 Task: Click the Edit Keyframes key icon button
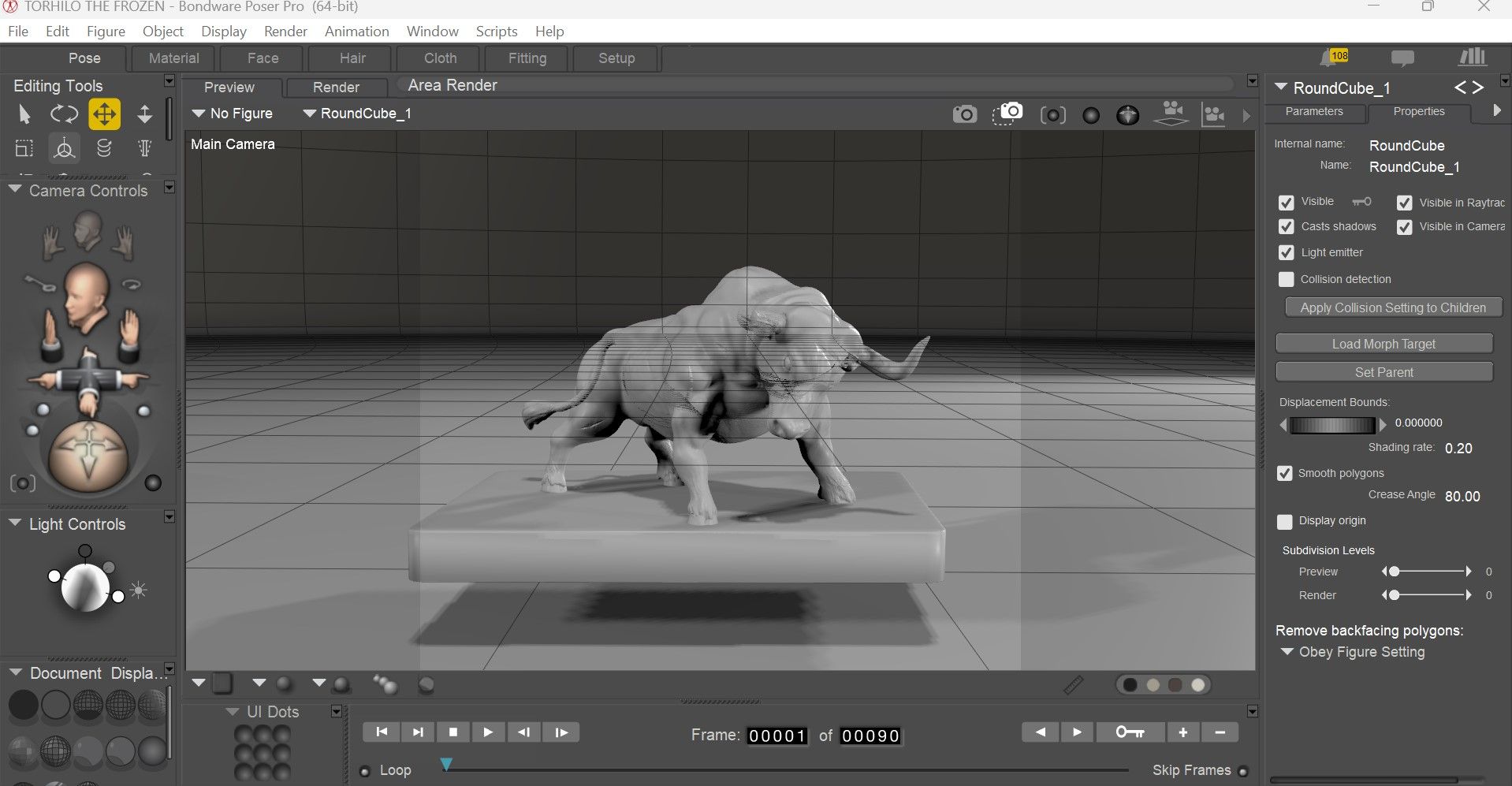point(1129,732)
